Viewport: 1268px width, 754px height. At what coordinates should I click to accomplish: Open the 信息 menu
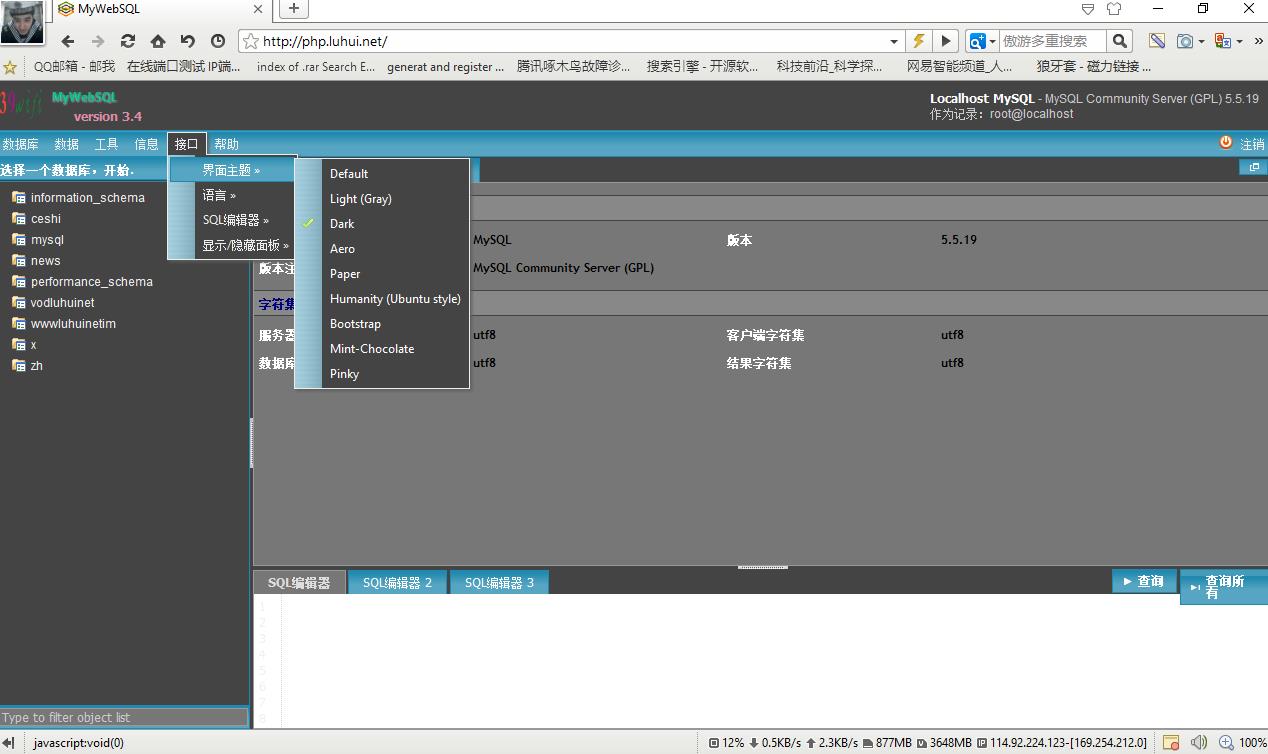(147, 144)
